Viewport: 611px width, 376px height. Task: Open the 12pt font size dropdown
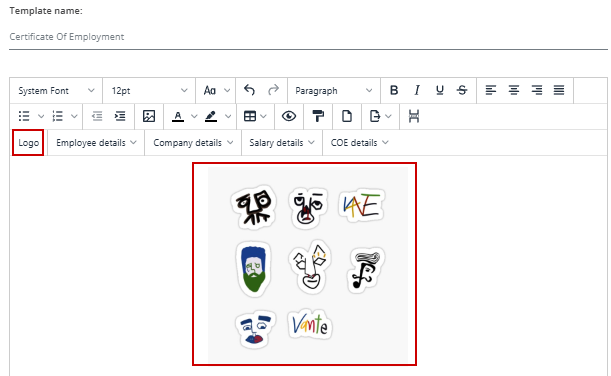tap(149, 90)
